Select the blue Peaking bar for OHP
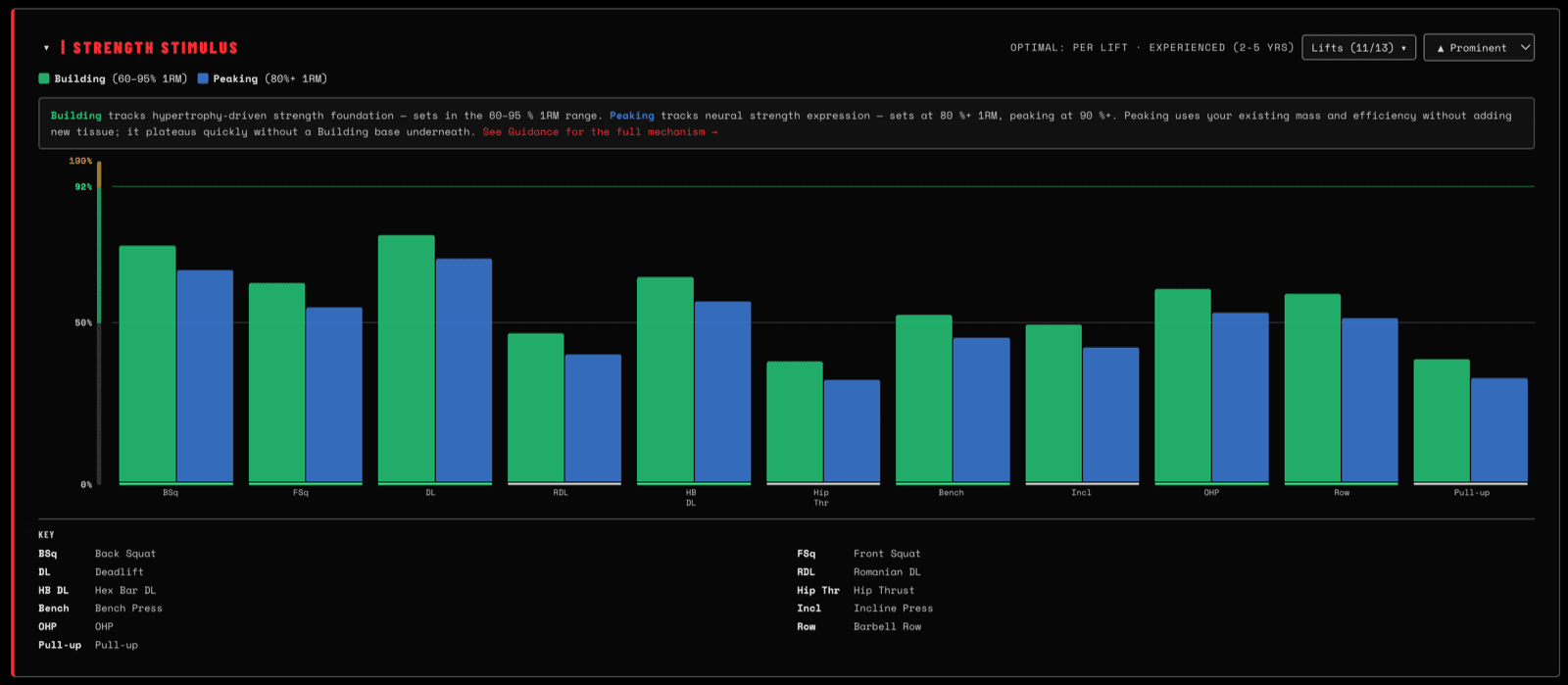The width and height of the screenshot is (1568, 685). pyautogui.click(x=1241, y=398)
